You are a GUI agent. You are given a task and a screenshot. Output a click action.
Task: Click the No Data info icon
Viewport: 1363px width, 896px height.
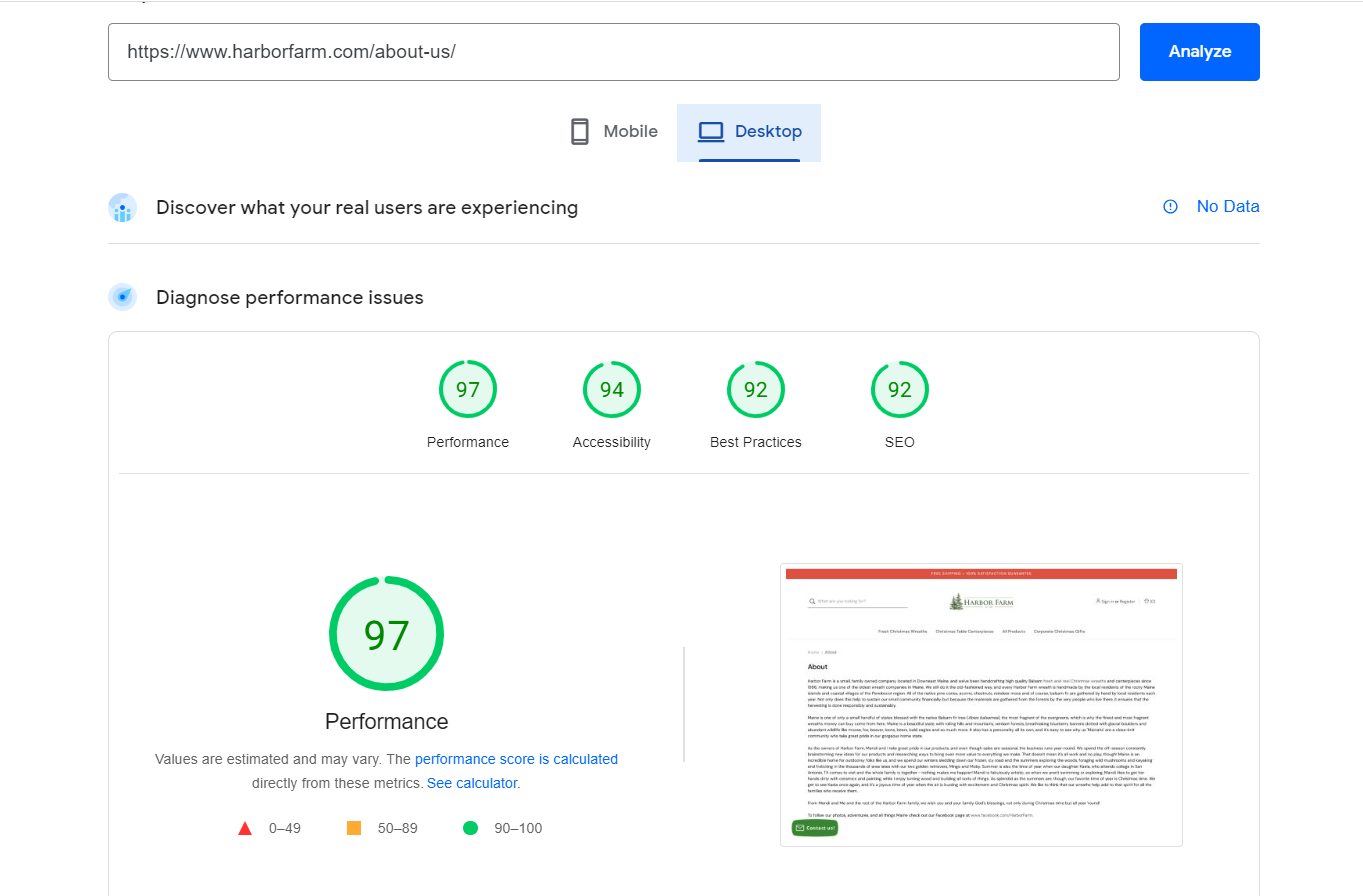point(1170,207)
